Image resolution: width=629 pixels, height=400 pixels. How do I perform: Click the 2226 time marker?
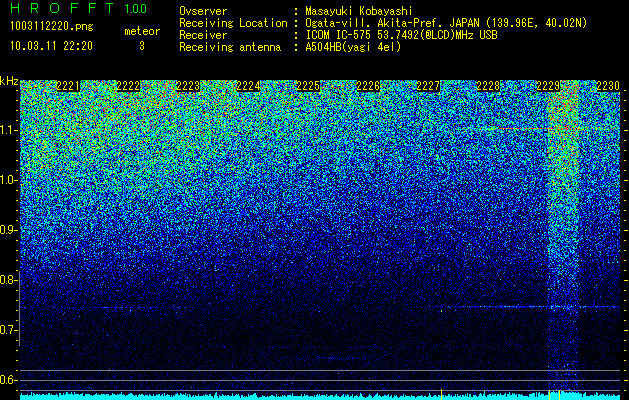[x=368, y=86]
